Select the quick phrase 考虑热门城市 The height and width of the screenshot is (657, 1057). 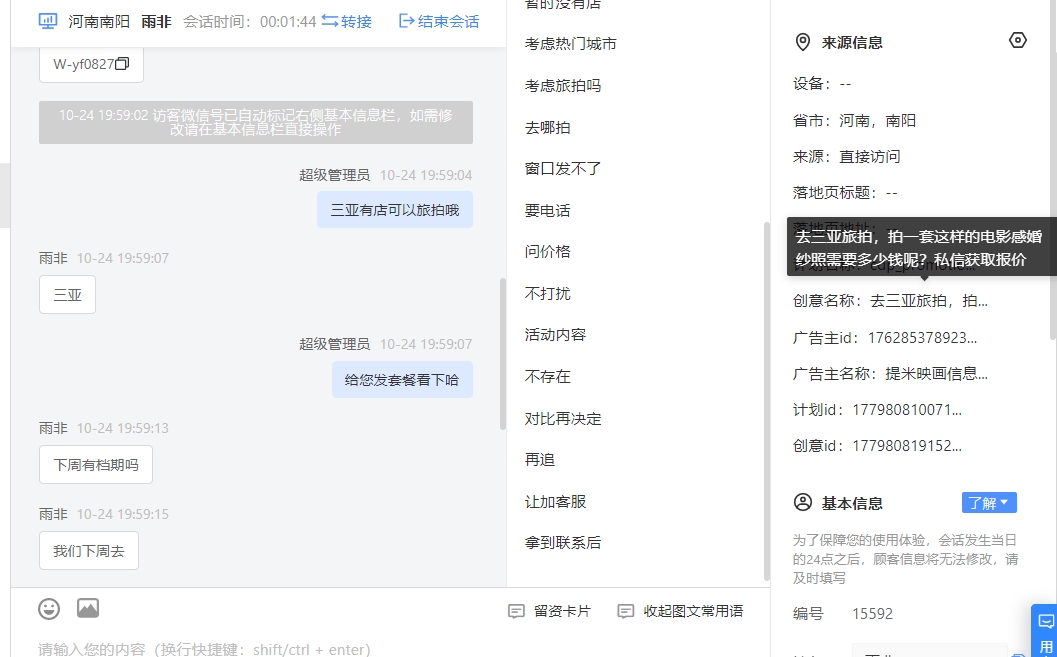click(x=570, y=44)
